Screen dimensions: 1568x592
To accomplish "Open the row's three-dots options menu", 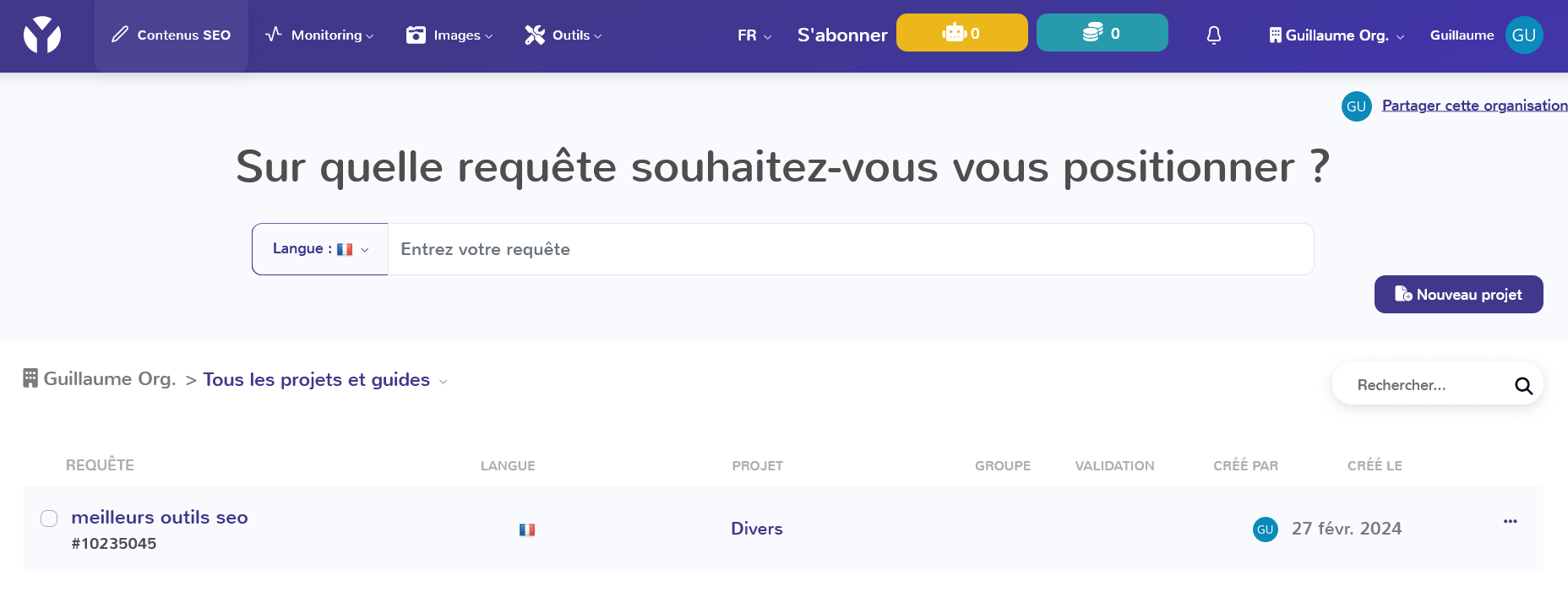I will point(1511,521).
